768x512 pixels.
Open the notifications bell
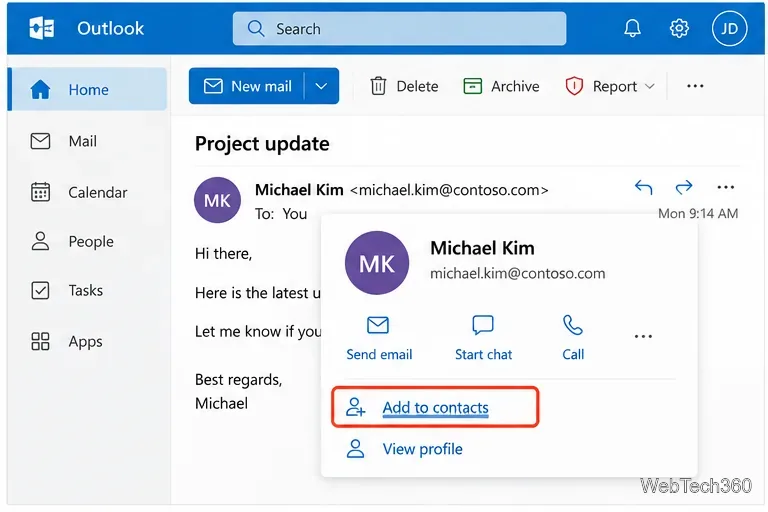[x=632, y=28]
